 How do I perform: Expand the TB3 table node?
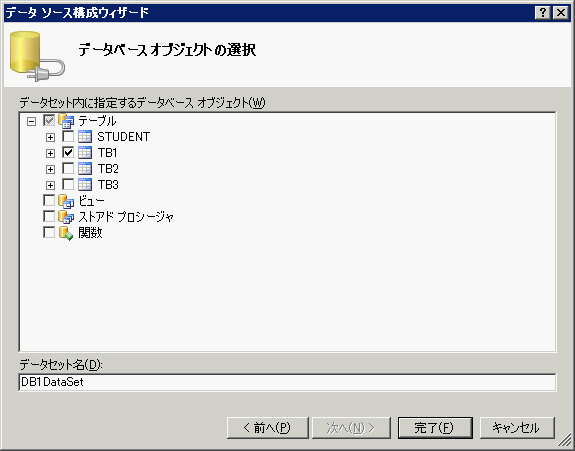point(50,185)
